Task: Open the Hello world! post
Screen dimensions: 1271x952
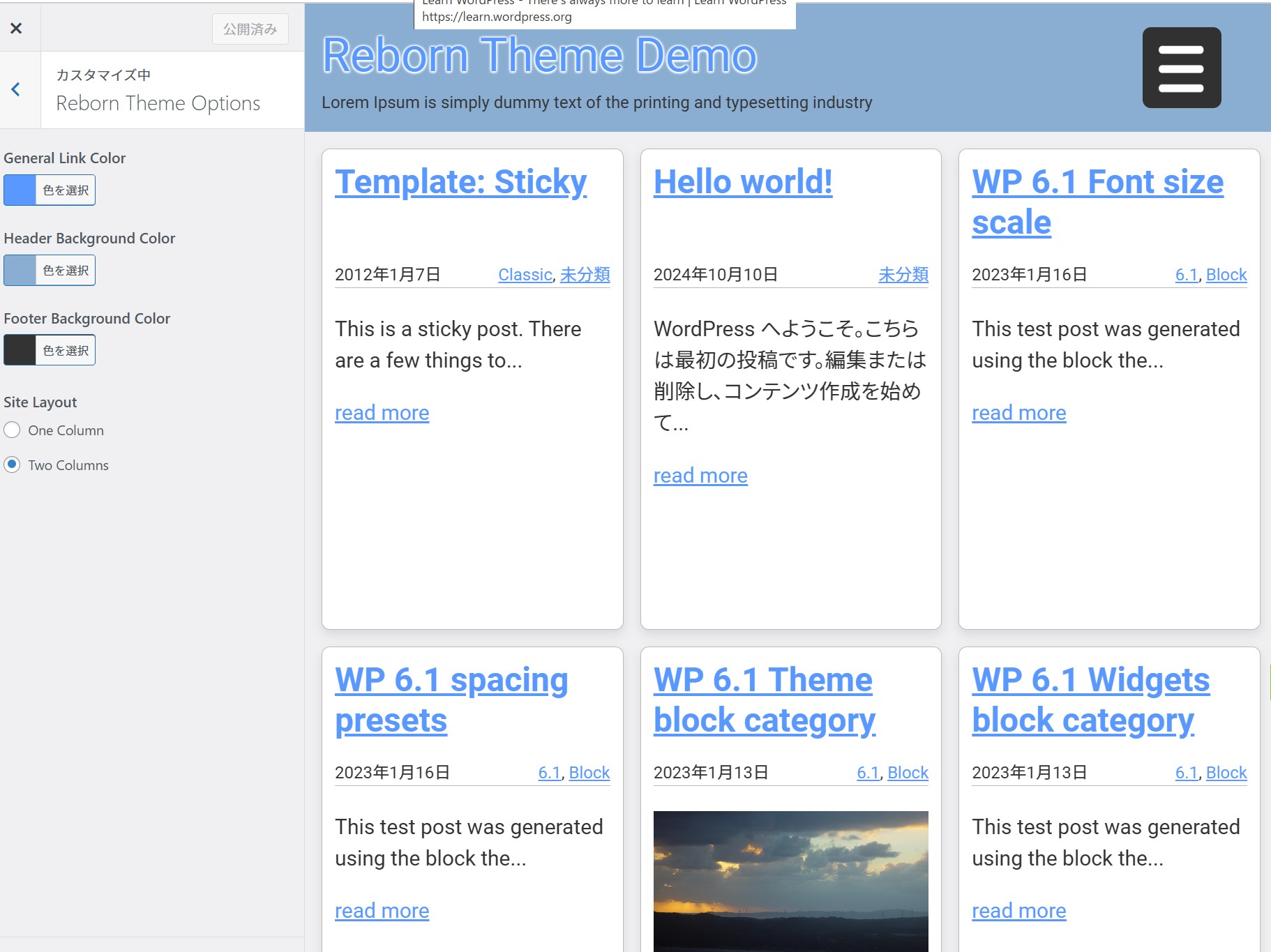Action: (742, 182)
